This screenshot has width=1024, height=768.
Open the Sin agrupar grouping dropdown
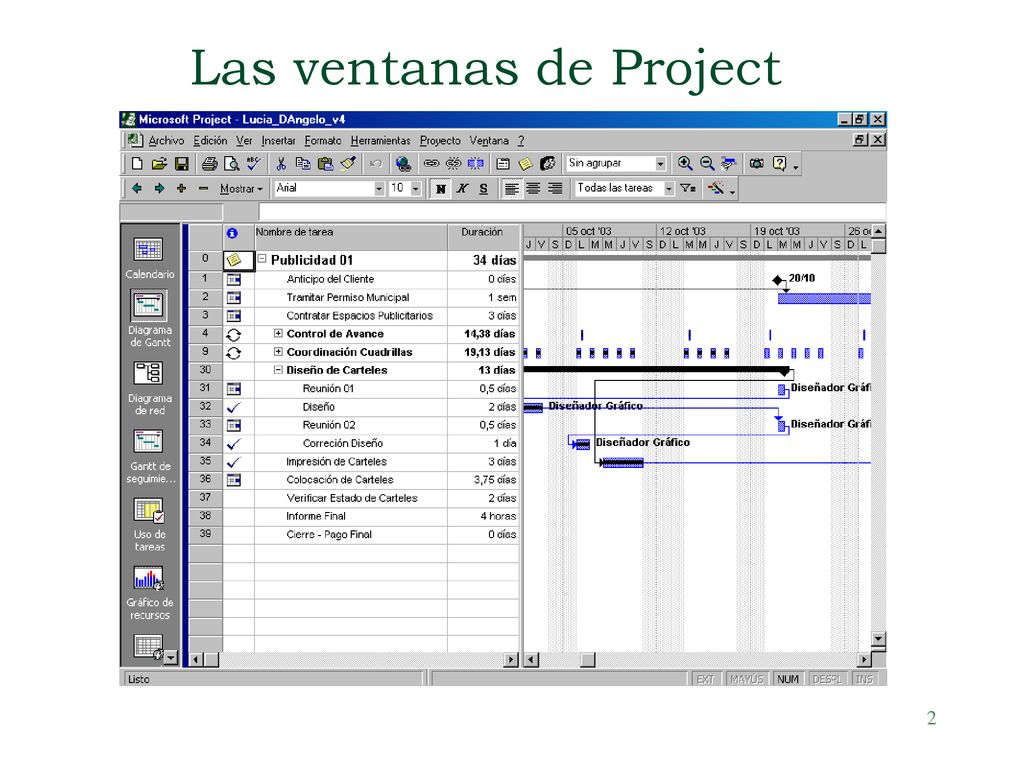660,164
